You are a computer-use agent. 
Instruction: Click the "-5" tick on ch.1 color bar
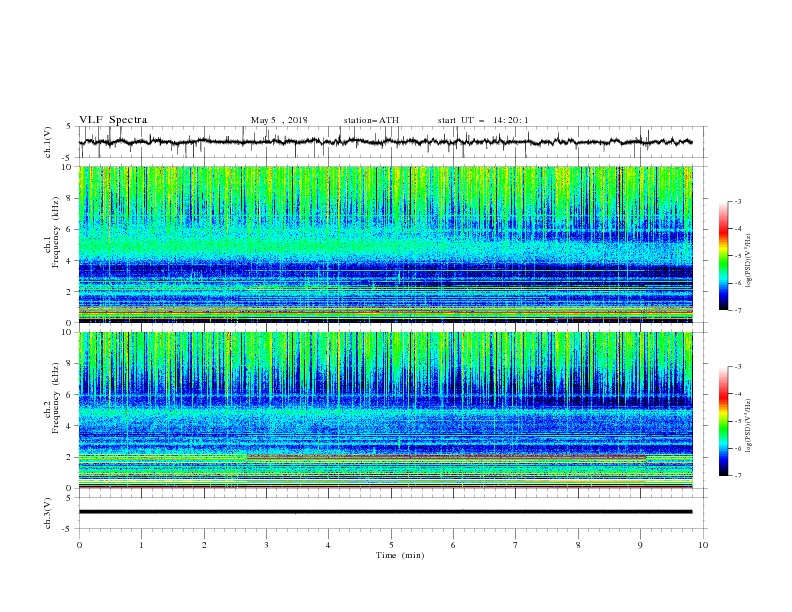point(737,256)
